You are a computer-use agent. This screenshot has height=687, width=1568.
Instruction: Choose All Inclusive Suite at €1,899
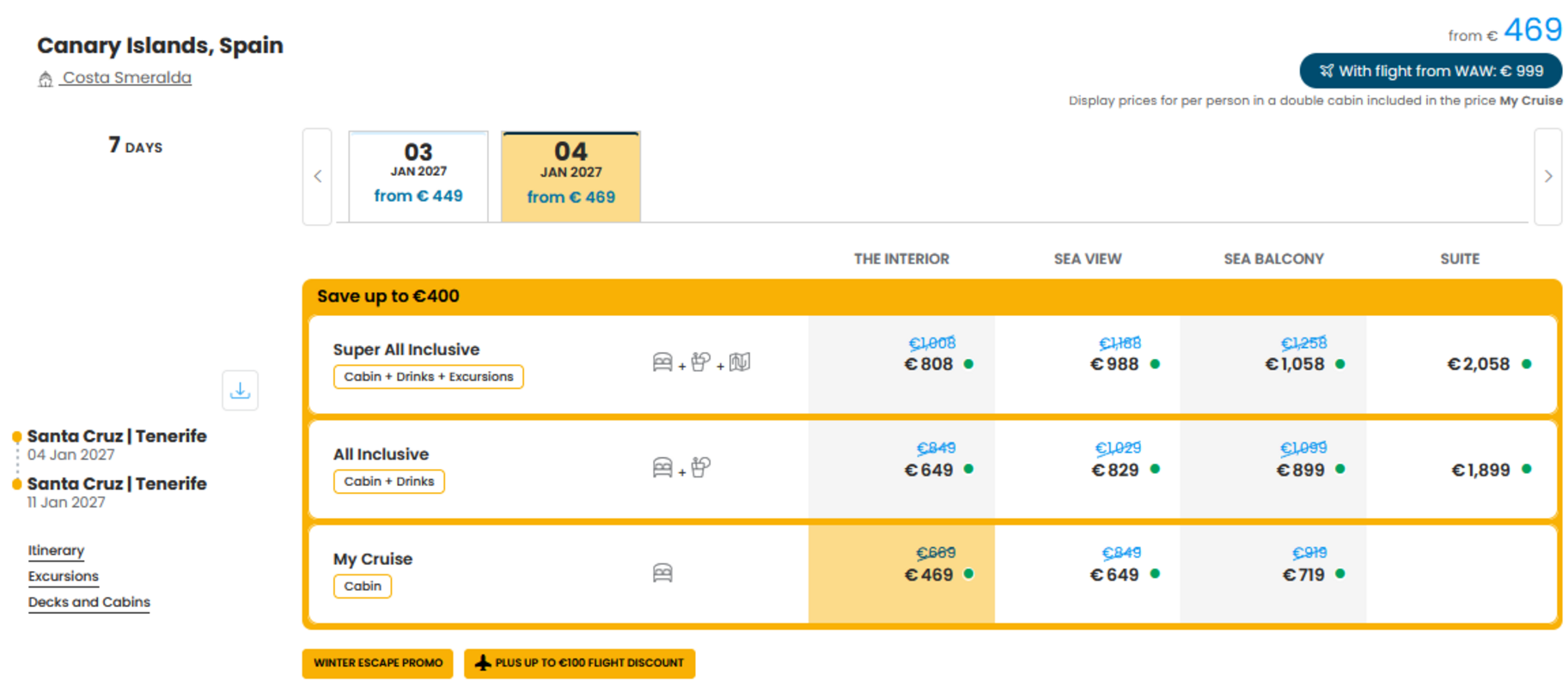pos(1461,470)
